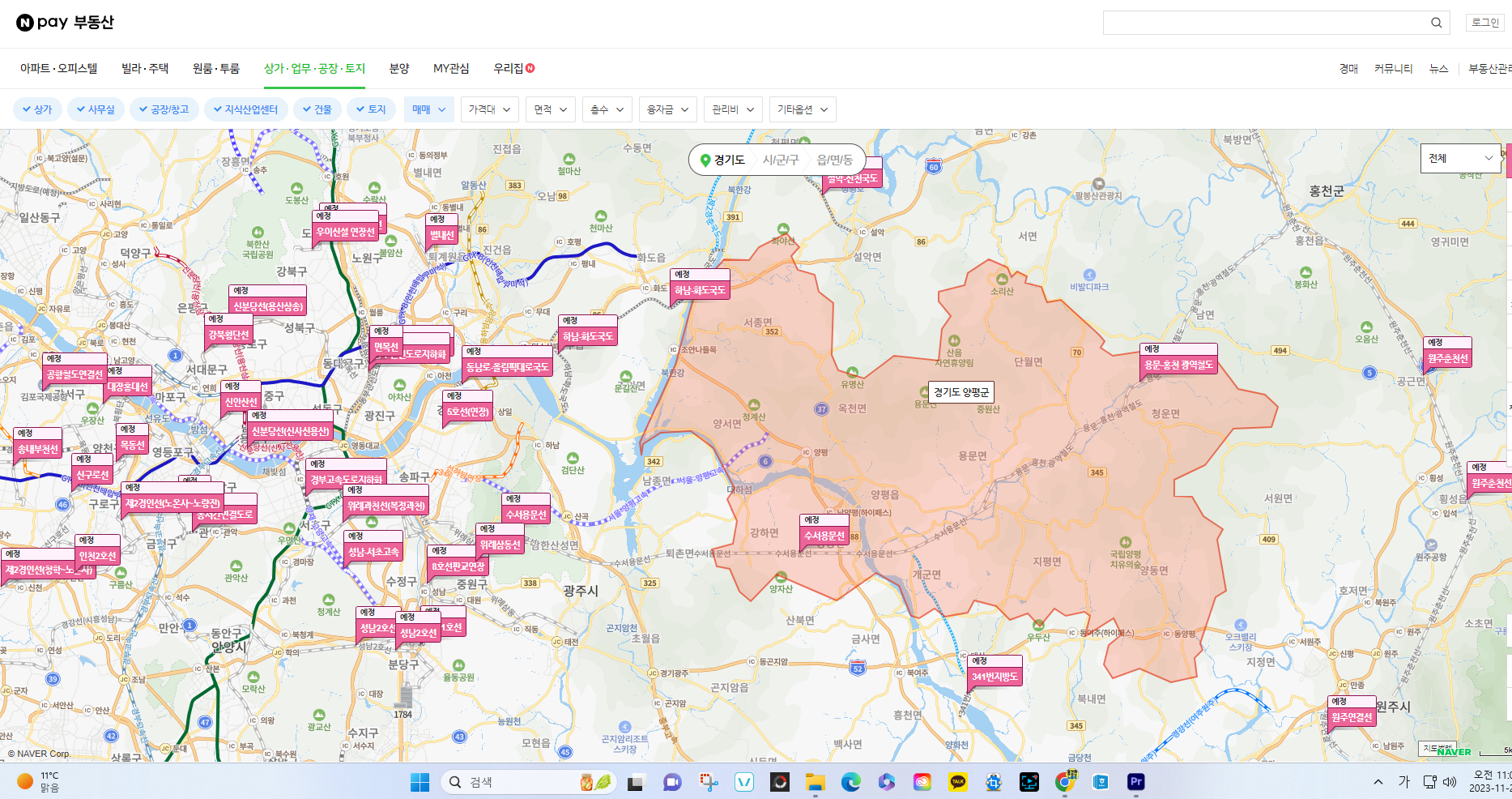Open the 성남-서초고속 map marker
This screenshot has height=799, width=1512.
tap(373, 546)
